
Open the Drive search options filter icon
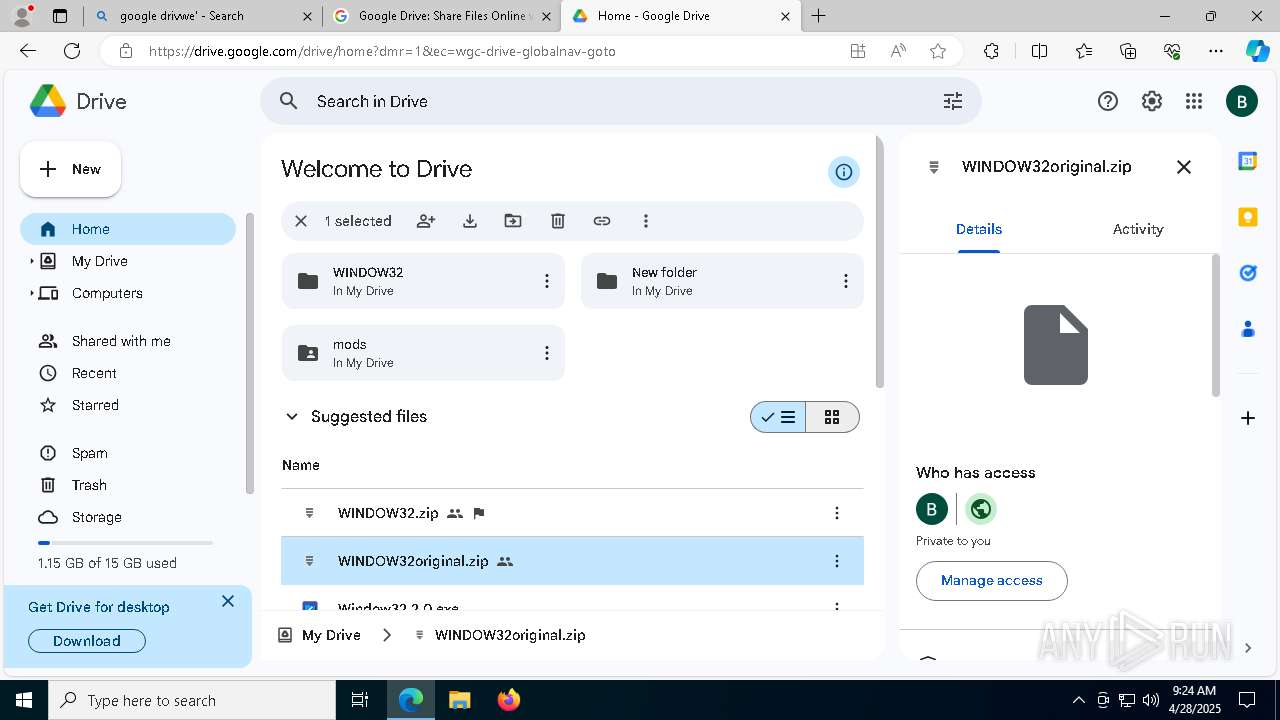click(953, 101)
